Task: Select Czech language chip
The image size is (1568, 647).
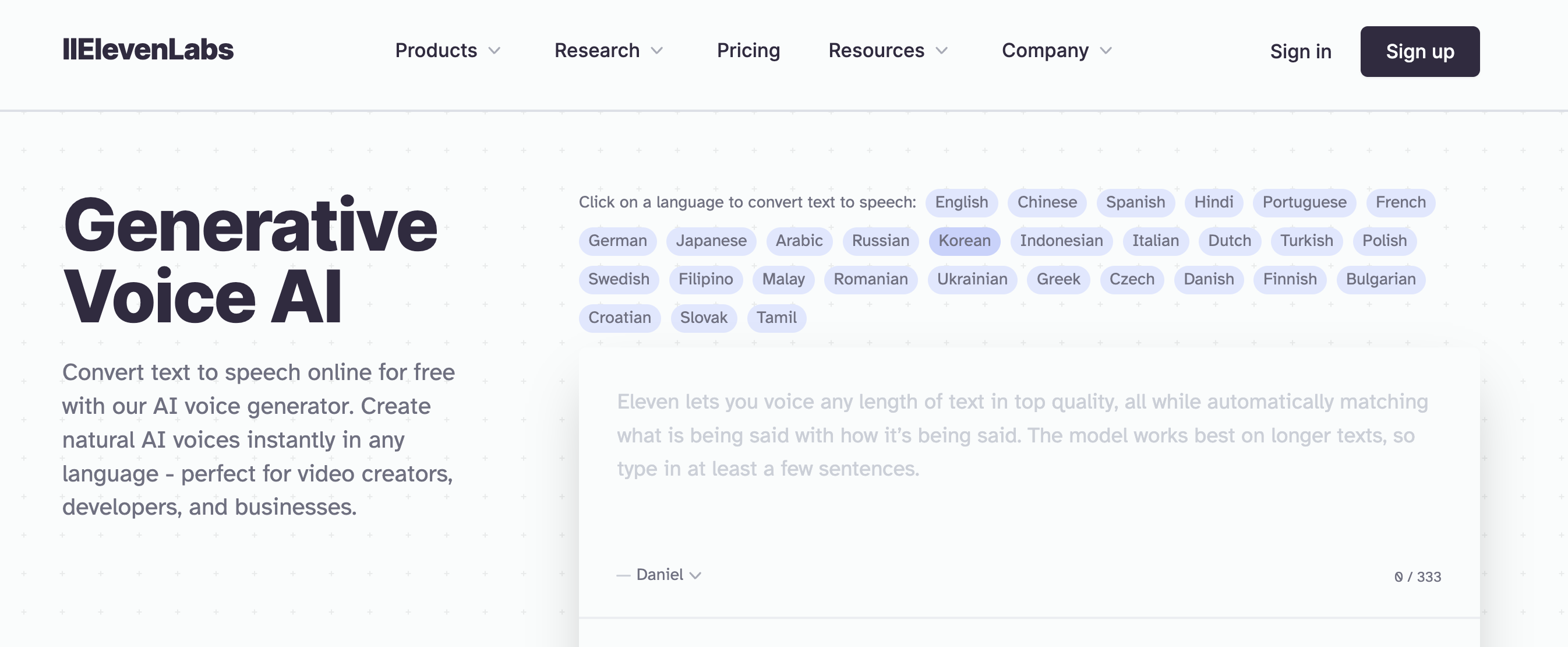Action: 1132,279
